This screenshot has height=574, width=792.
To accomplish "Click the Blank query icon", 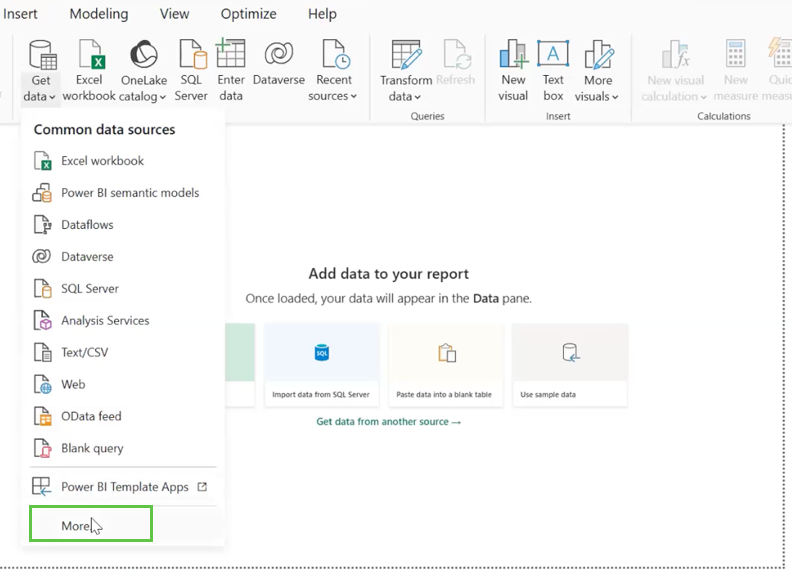I will (x=43, y=448).
